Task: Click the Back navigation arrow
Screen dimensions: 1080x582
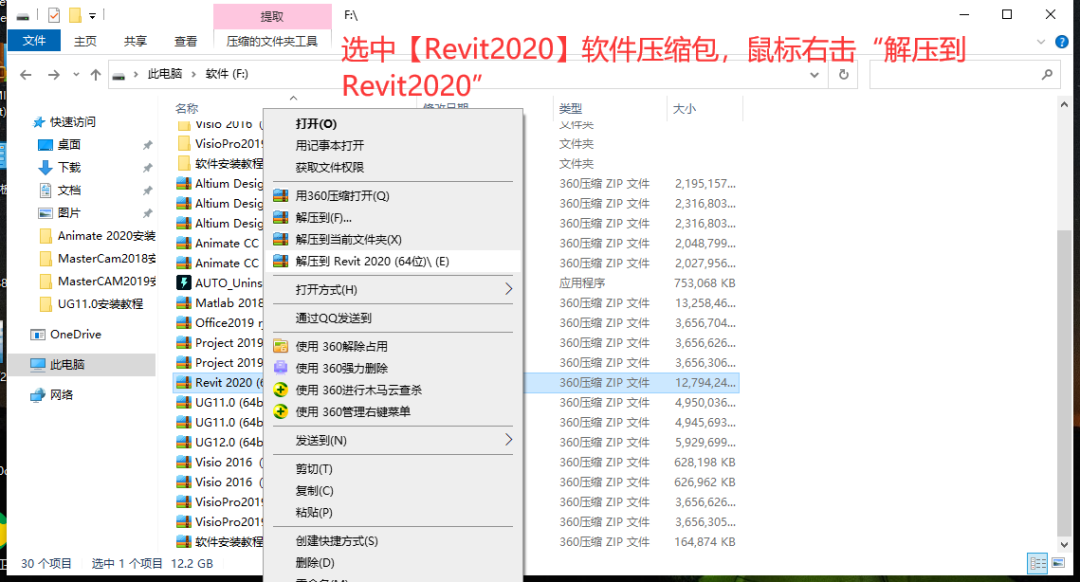Action: (x=25, y=74)
